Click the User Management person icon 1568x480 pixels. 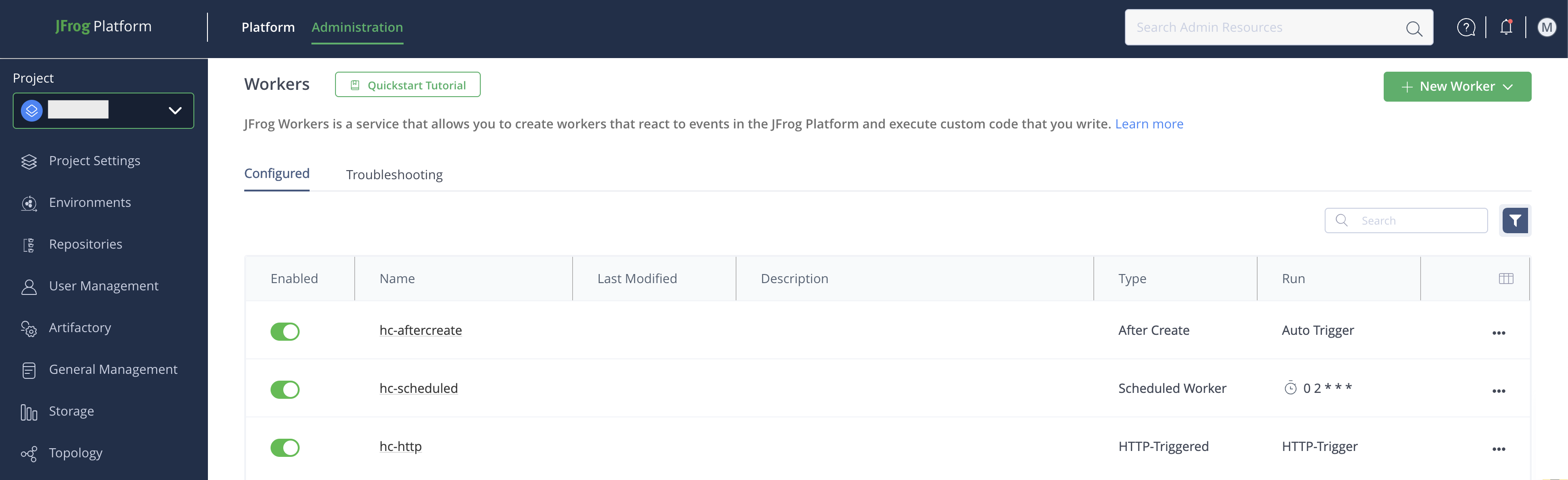coord(29,287)
